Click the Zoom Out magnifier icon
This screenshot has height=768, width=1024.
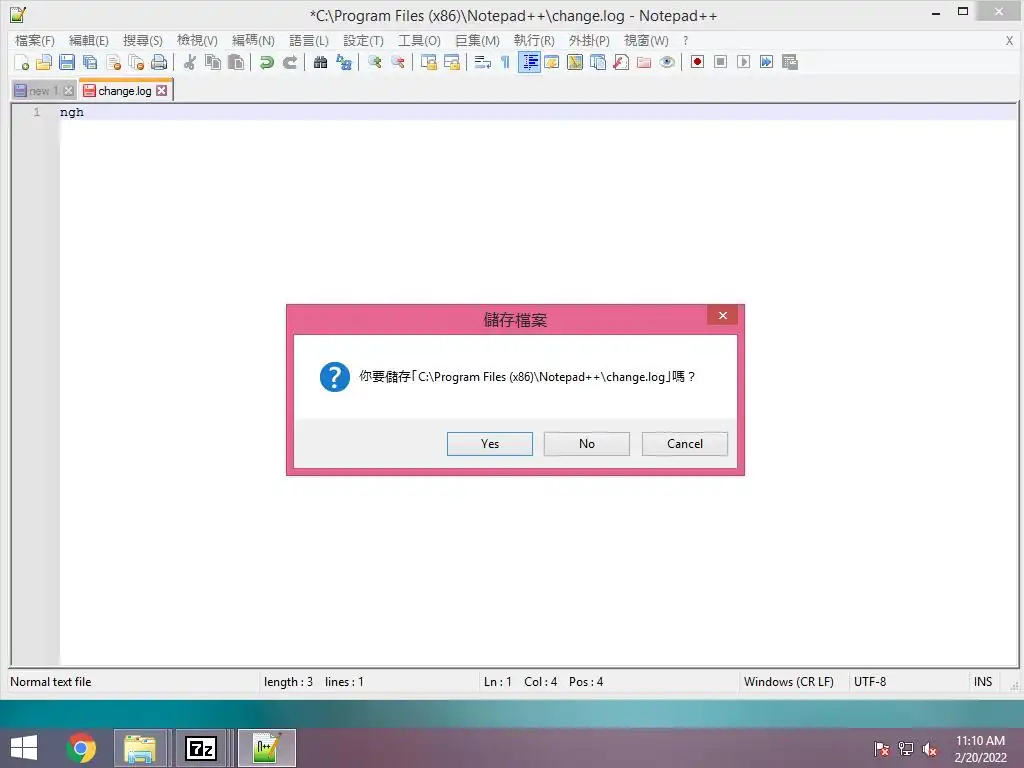[x=398, y=62]
